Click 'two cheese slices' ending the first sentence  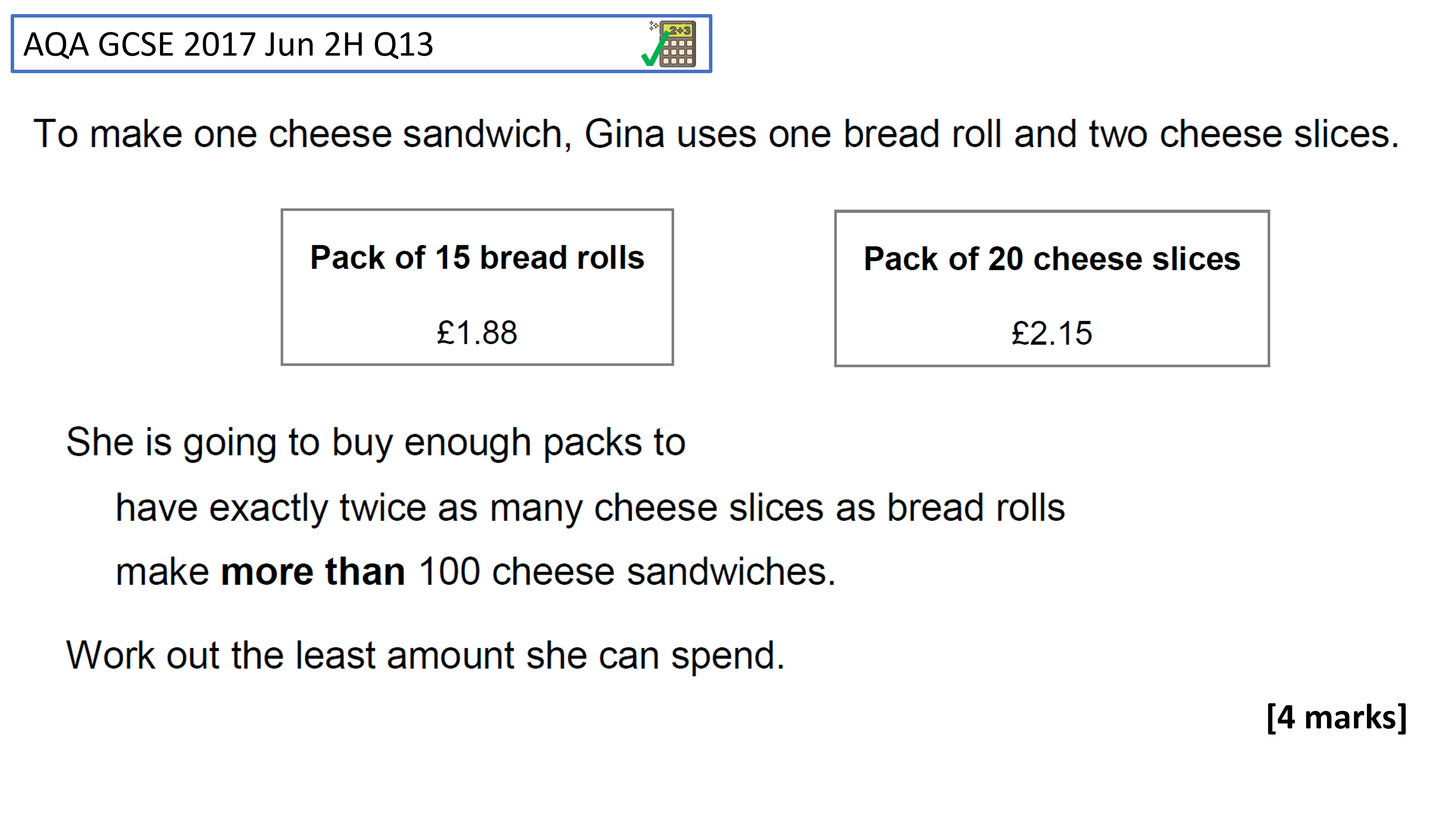pos(1244,134)
